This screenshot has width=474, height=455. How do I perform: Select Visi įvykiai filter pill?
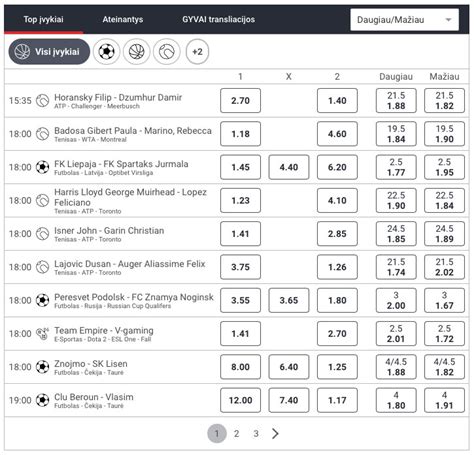pyautogui.click(x=49, y=52)
